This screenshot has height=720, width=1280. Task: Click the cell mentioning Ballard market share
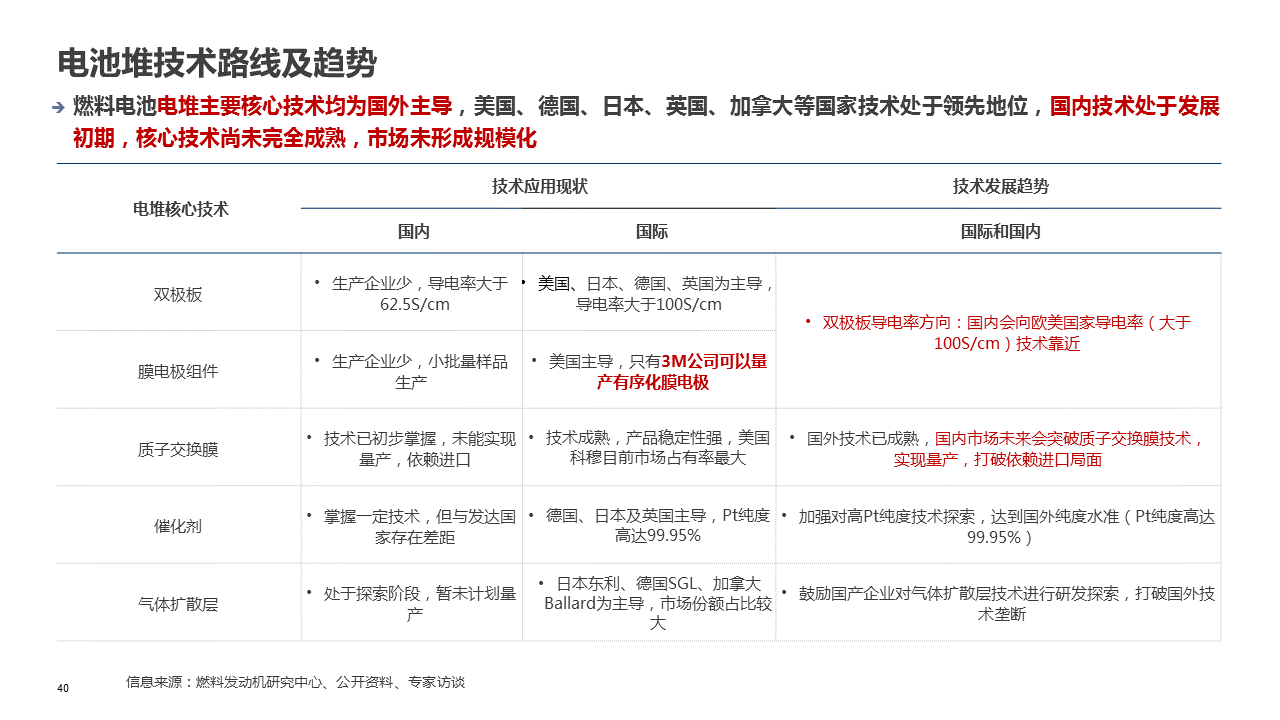point(650,603)
